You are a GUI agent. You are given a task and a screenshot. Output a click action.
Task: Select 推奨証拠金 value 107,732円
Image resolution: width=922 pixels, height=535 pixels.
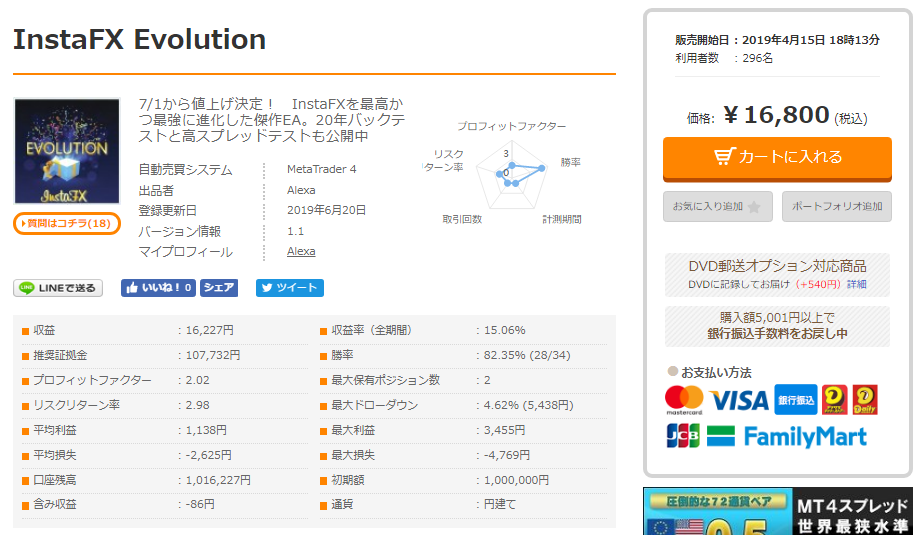point(213,355)
